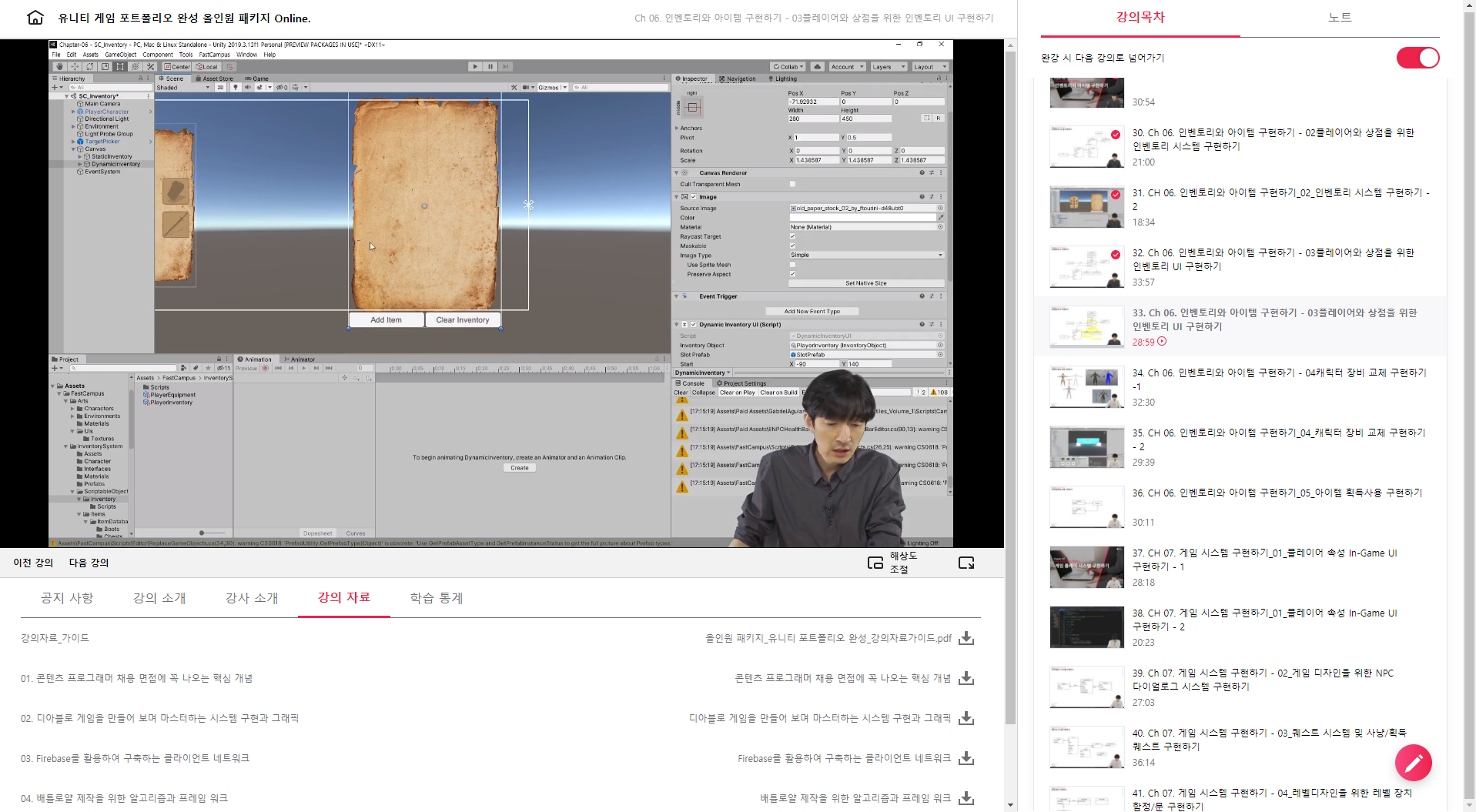The width and height of the screenshot is (1476, 812).
Task: Collapse the Canvas hierarchy item
Action: pyautogui.click(x=73, y=149)
